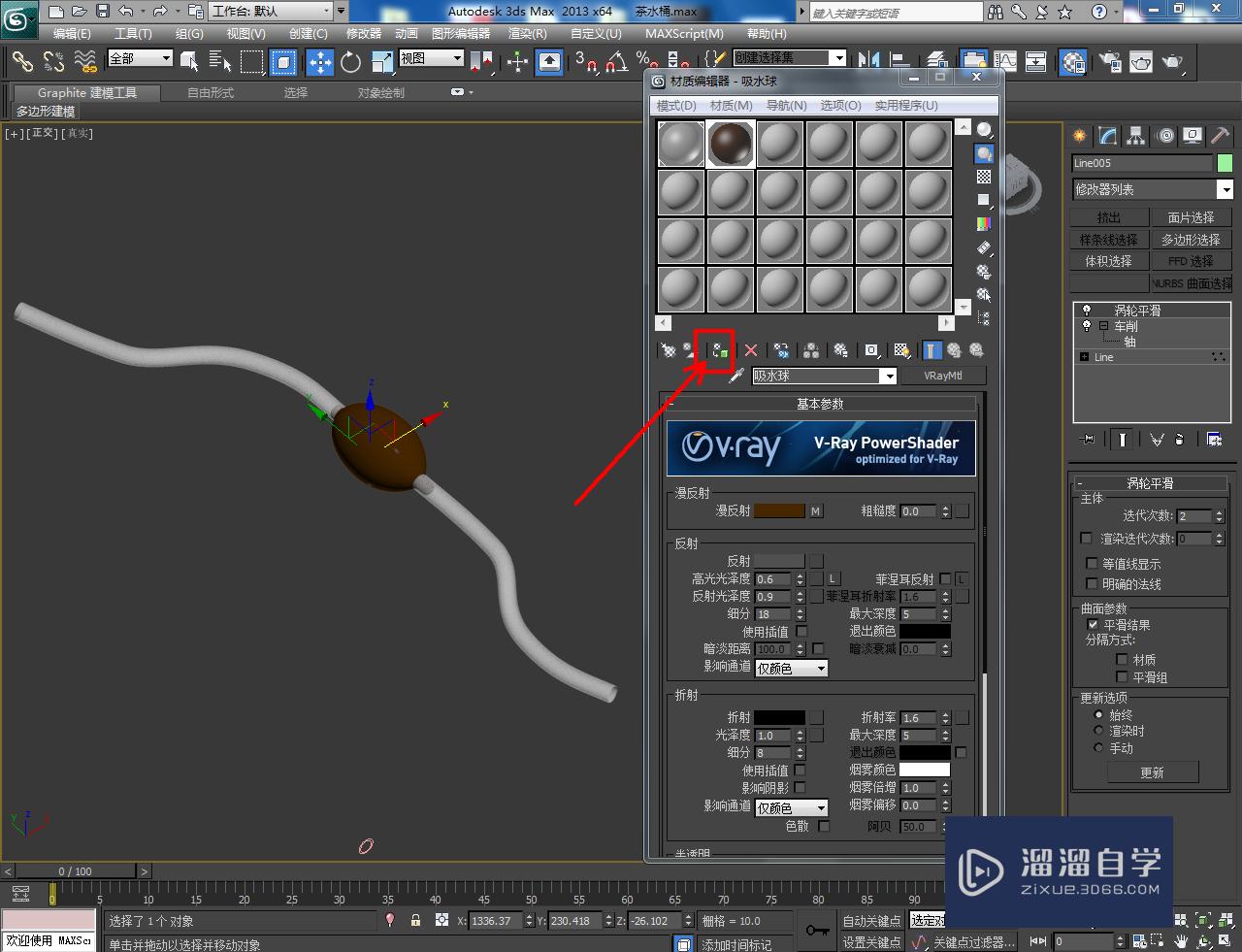
Task: Click Get Material icon in editor
Action: coord(668,350)
